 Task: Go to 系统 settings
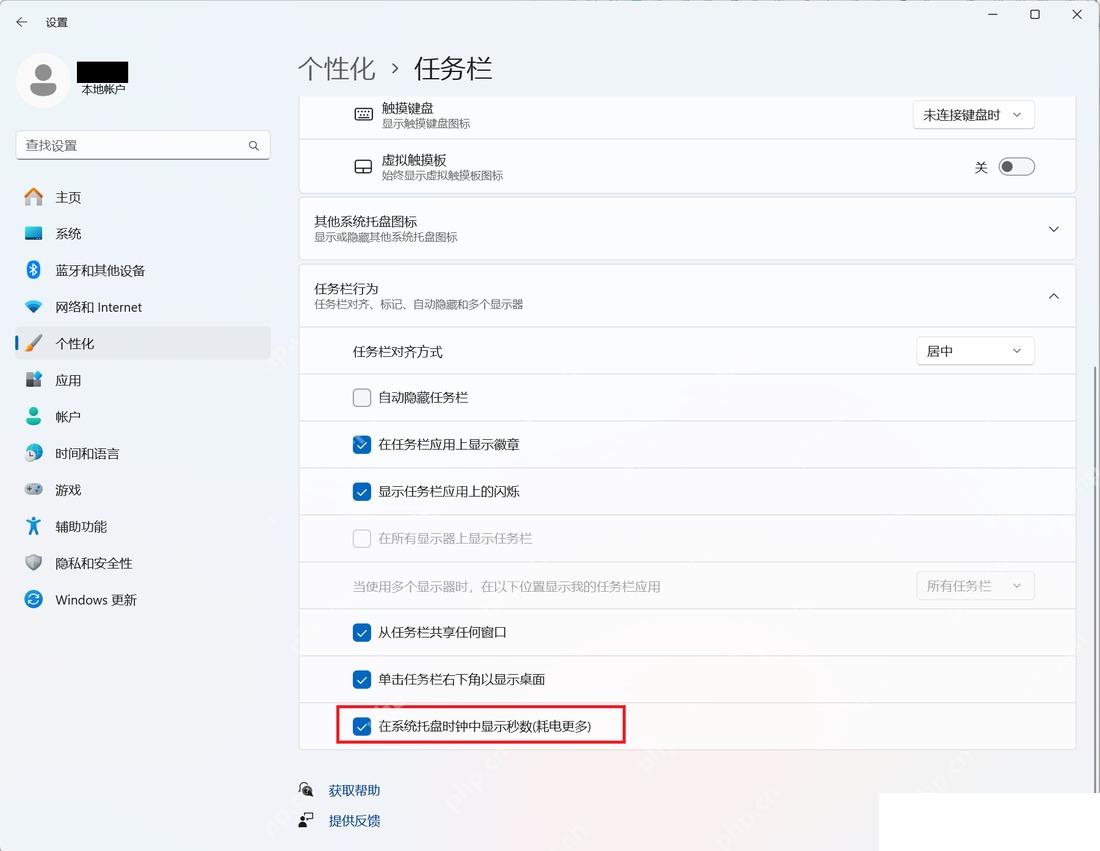142,234
